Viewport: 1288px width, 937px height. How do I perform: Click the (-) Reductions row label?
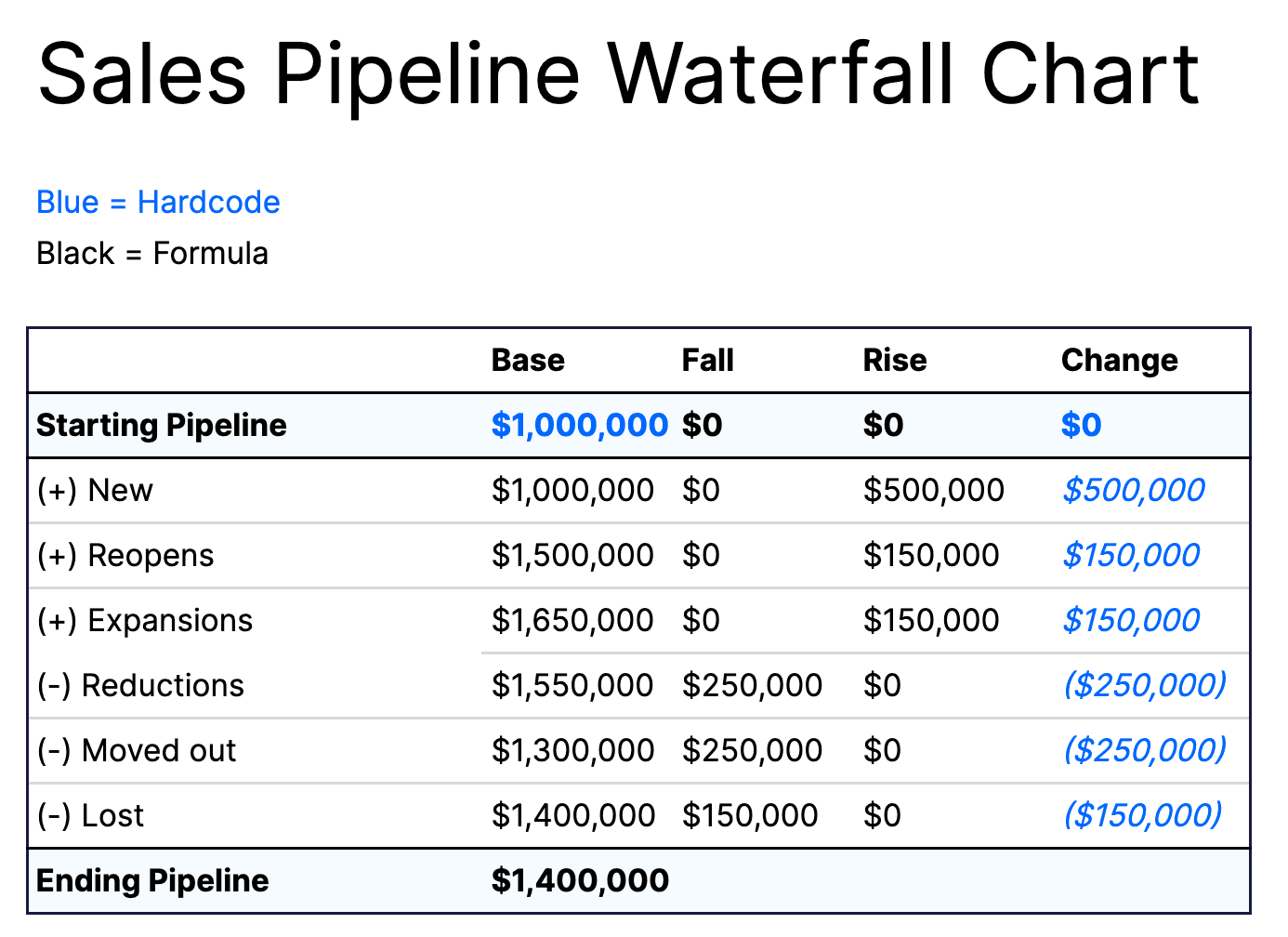click(x=140, y=685)
